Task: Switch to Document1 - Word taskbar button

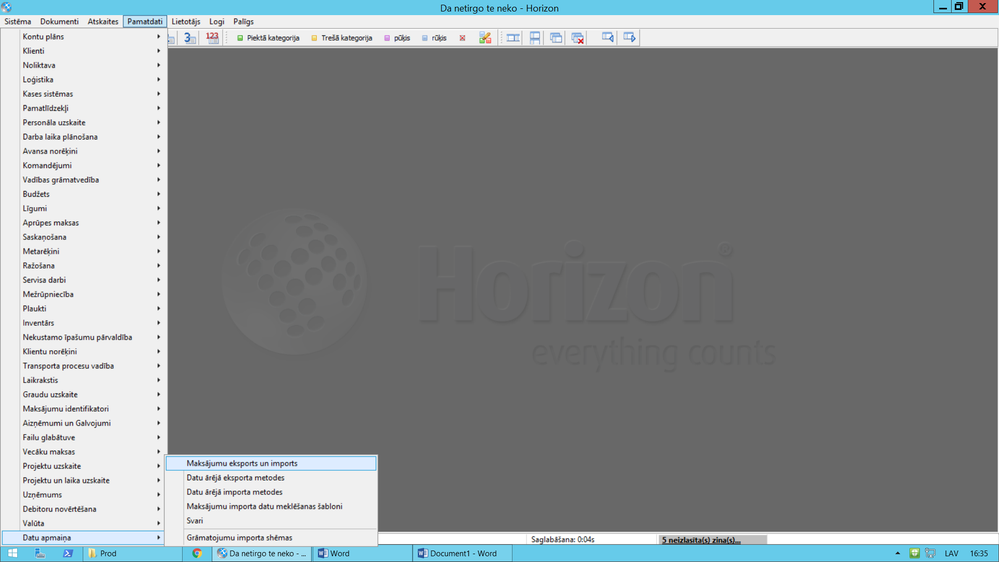Action: 463,553
